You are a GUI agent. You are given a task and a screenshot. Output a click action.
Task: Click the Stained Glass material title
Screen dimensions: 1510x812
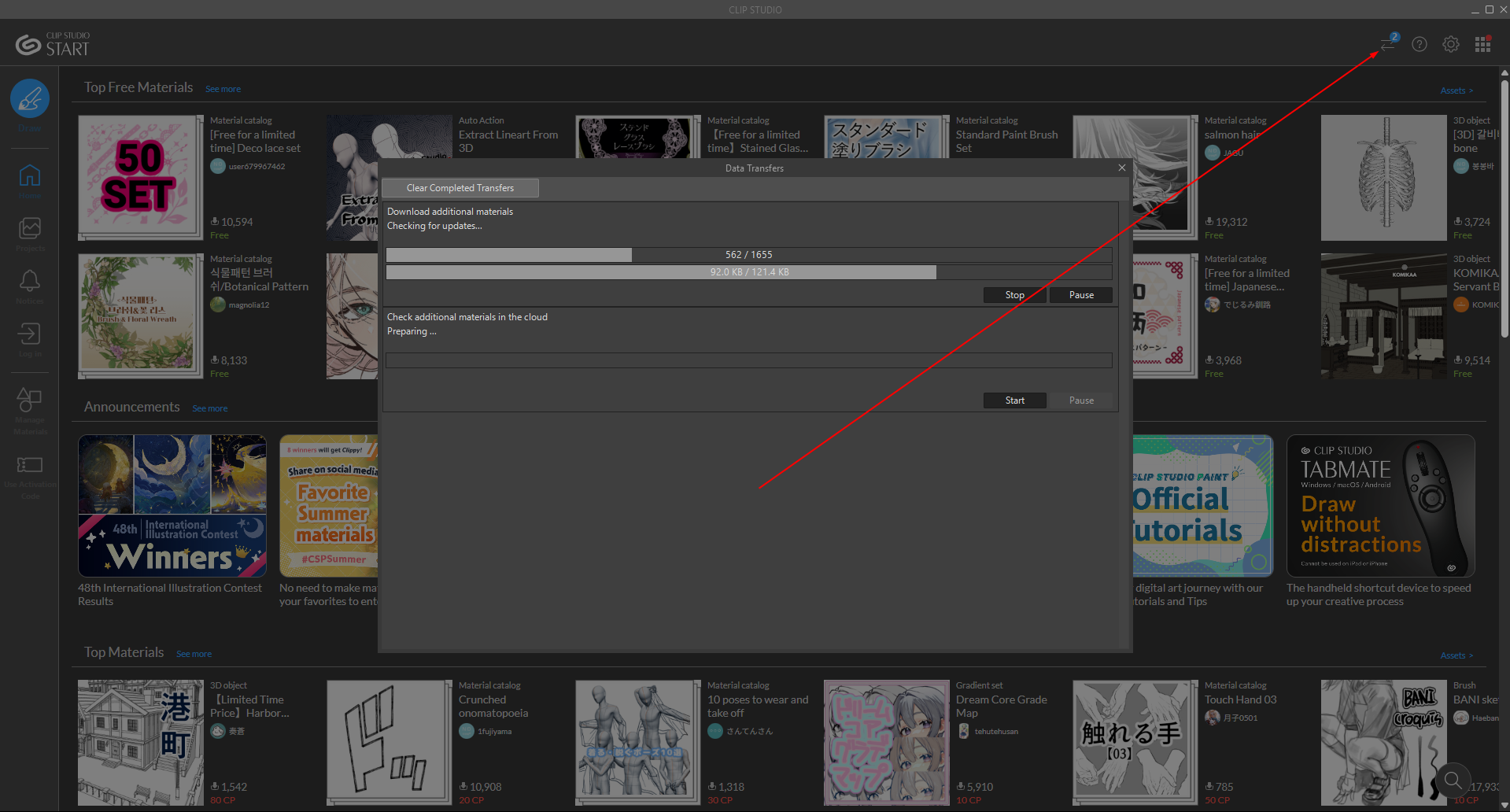click(758, 142)
